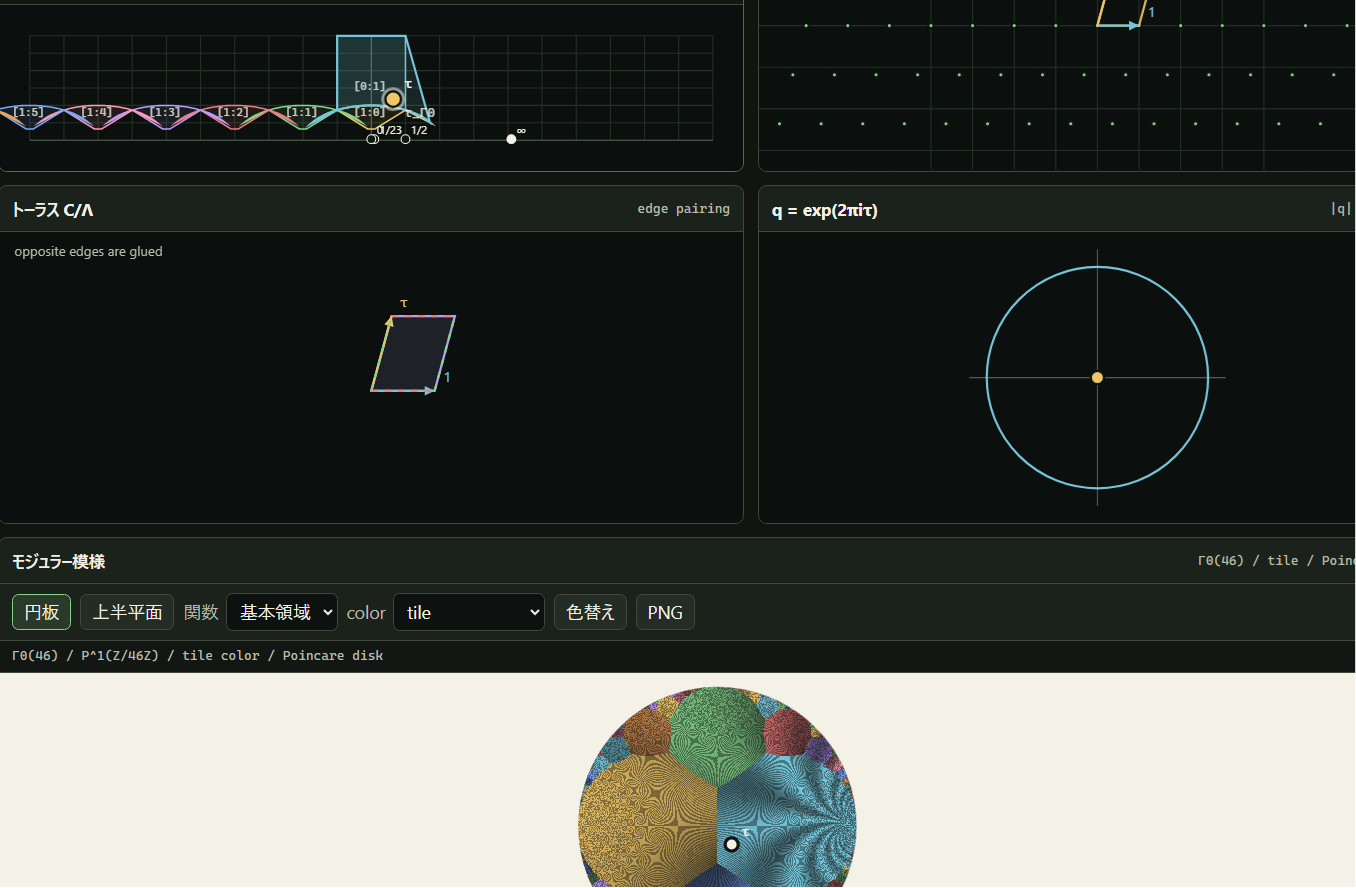Click the edge pairing label
This screenshot has height=888, width=1356.
684,209
